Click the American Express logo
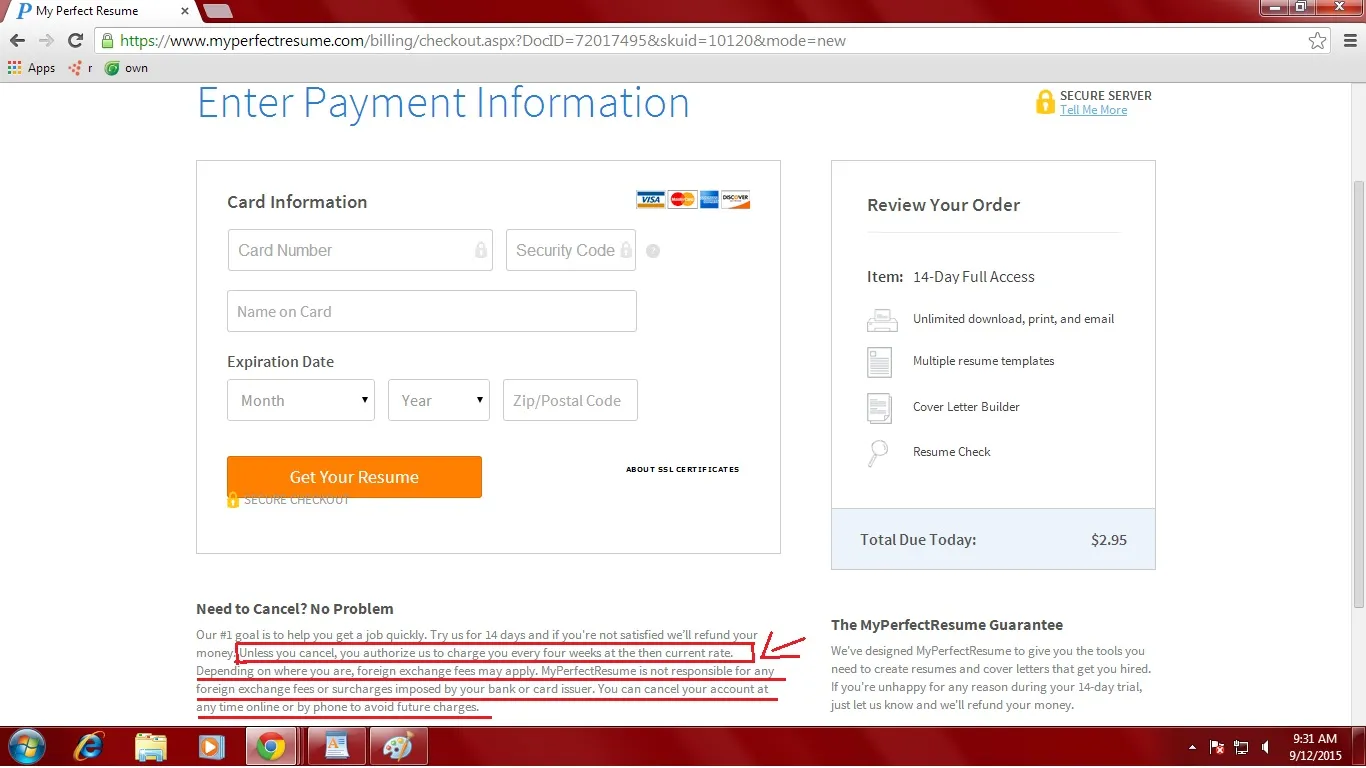 (709, 199)
